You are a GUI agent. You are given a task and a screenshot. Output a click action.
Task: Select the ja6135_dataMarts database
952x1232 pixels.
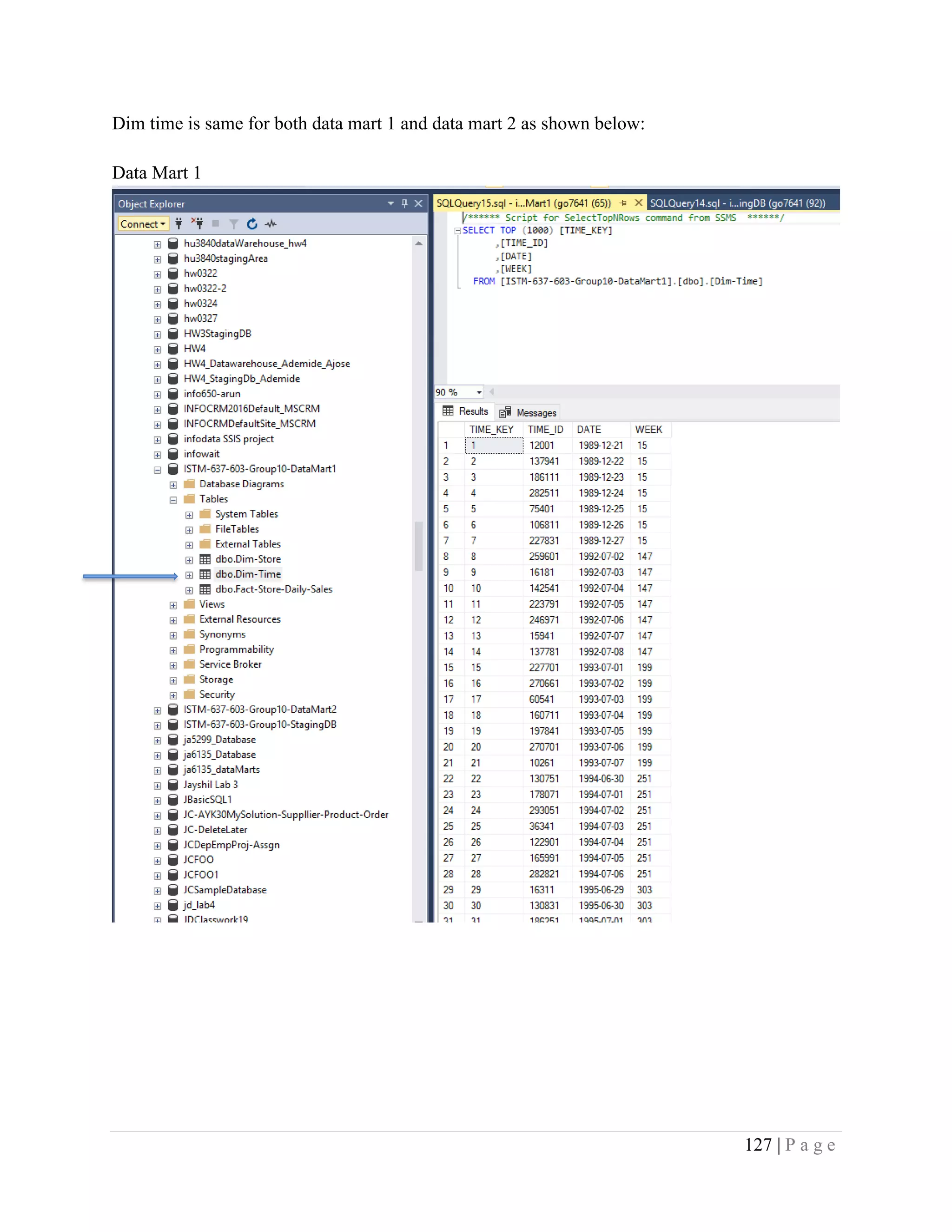222,769
